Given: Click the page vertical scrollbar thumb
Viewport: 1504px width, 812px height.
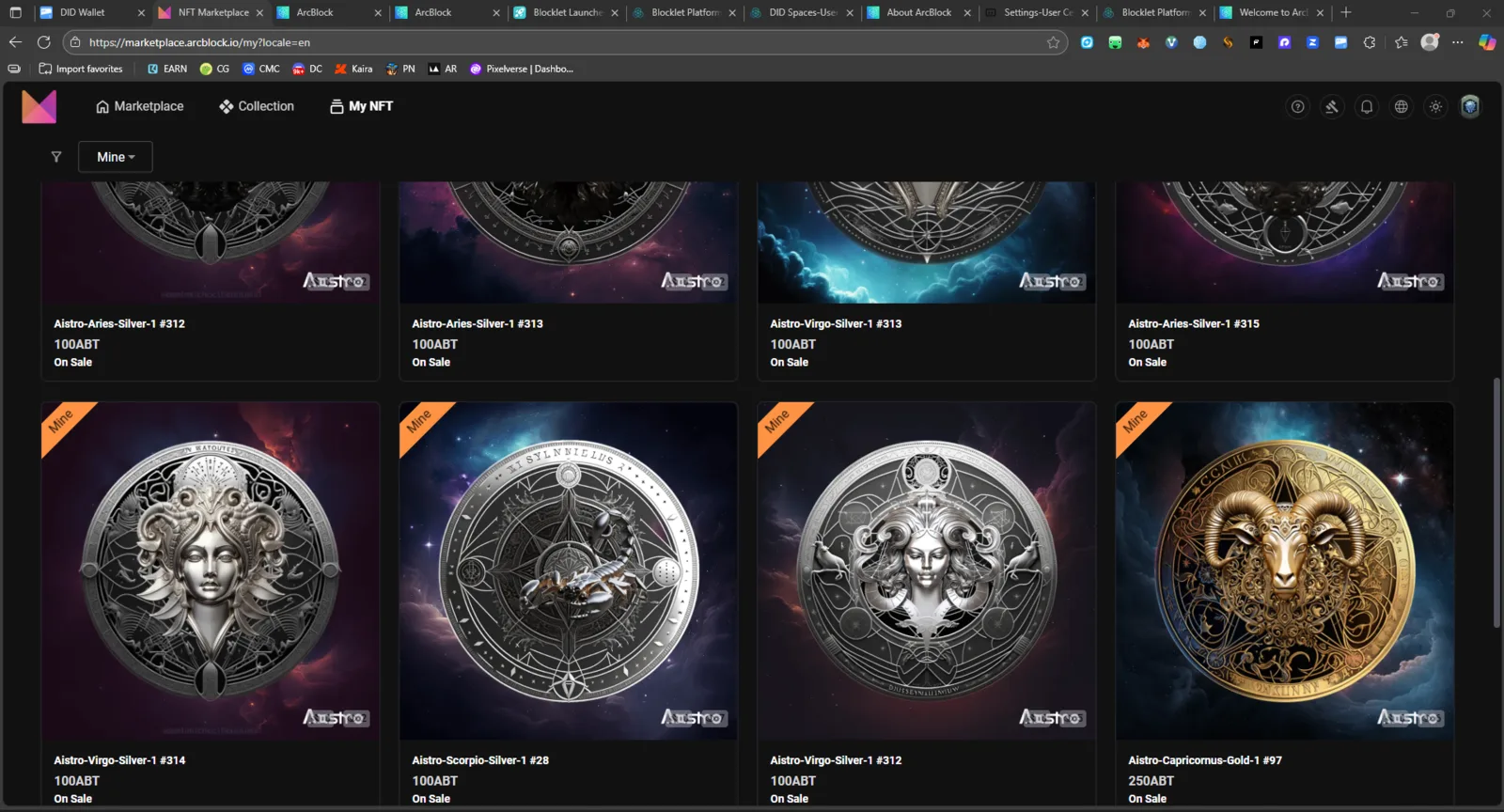Looking at the screenshot, I should tap(1496, 503).
